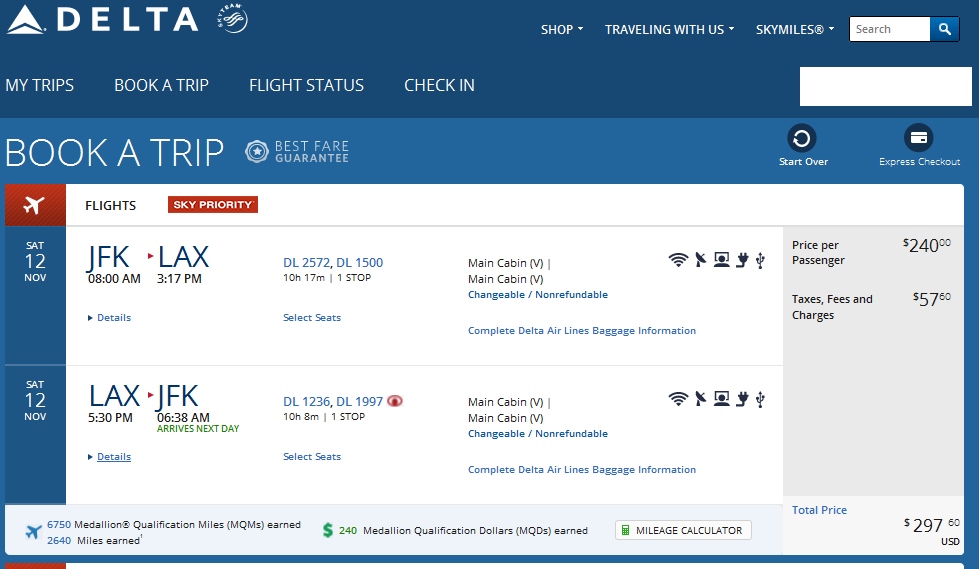The width and height of the screenshot is (979, 569).
Task: Click inside the Search text field
Action: pyautogui.click(x=889, y=29)
